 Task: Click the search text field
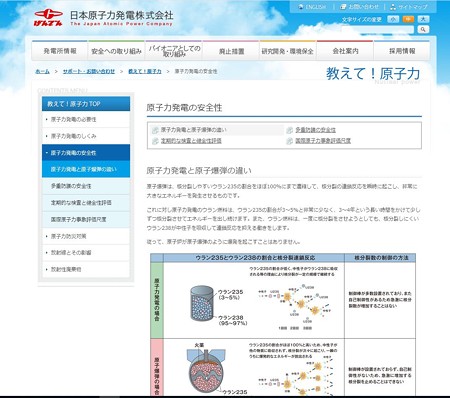[378, 29]
